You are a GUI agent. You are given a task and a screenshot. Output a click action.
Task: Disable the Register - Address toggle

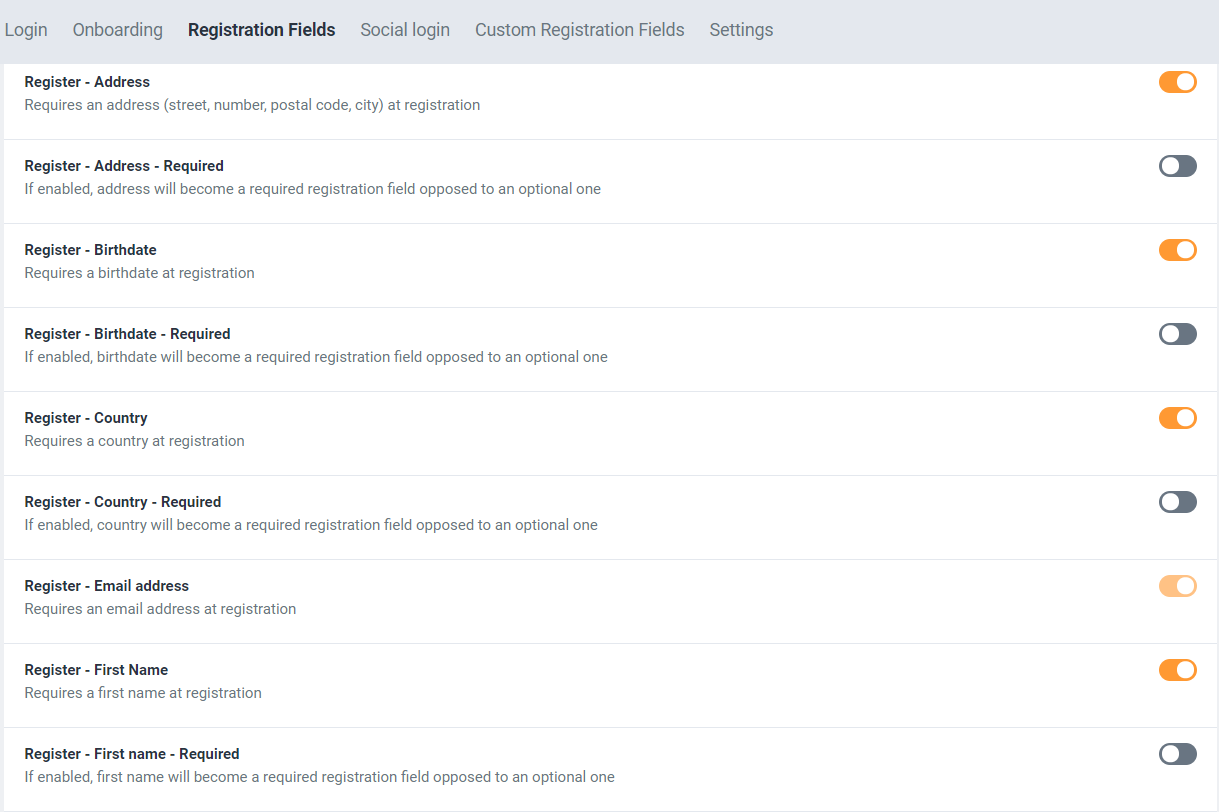[1177, 82]
